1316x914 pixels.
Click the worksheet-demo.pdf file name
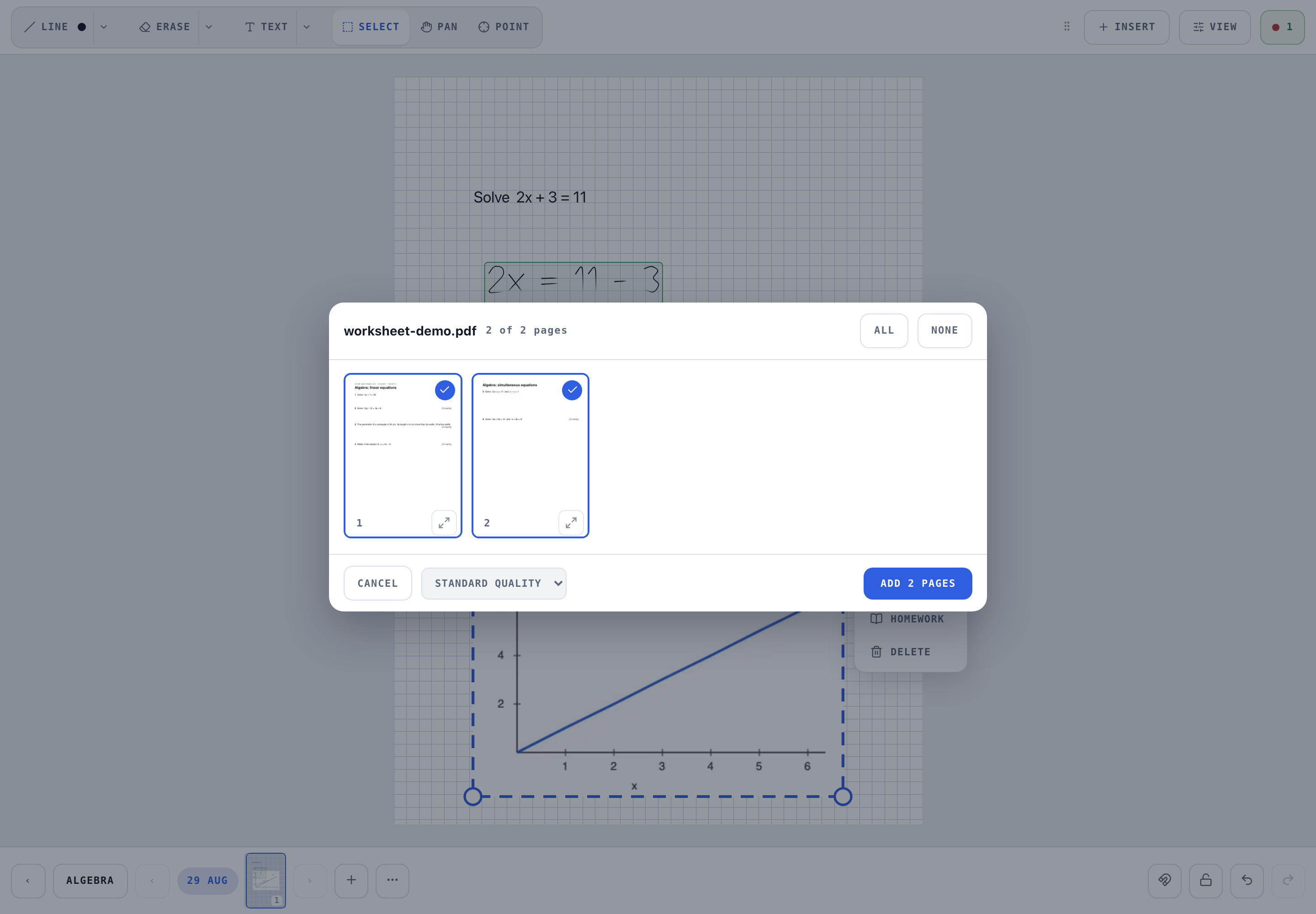pyautogui.click(x=410, y=331)
